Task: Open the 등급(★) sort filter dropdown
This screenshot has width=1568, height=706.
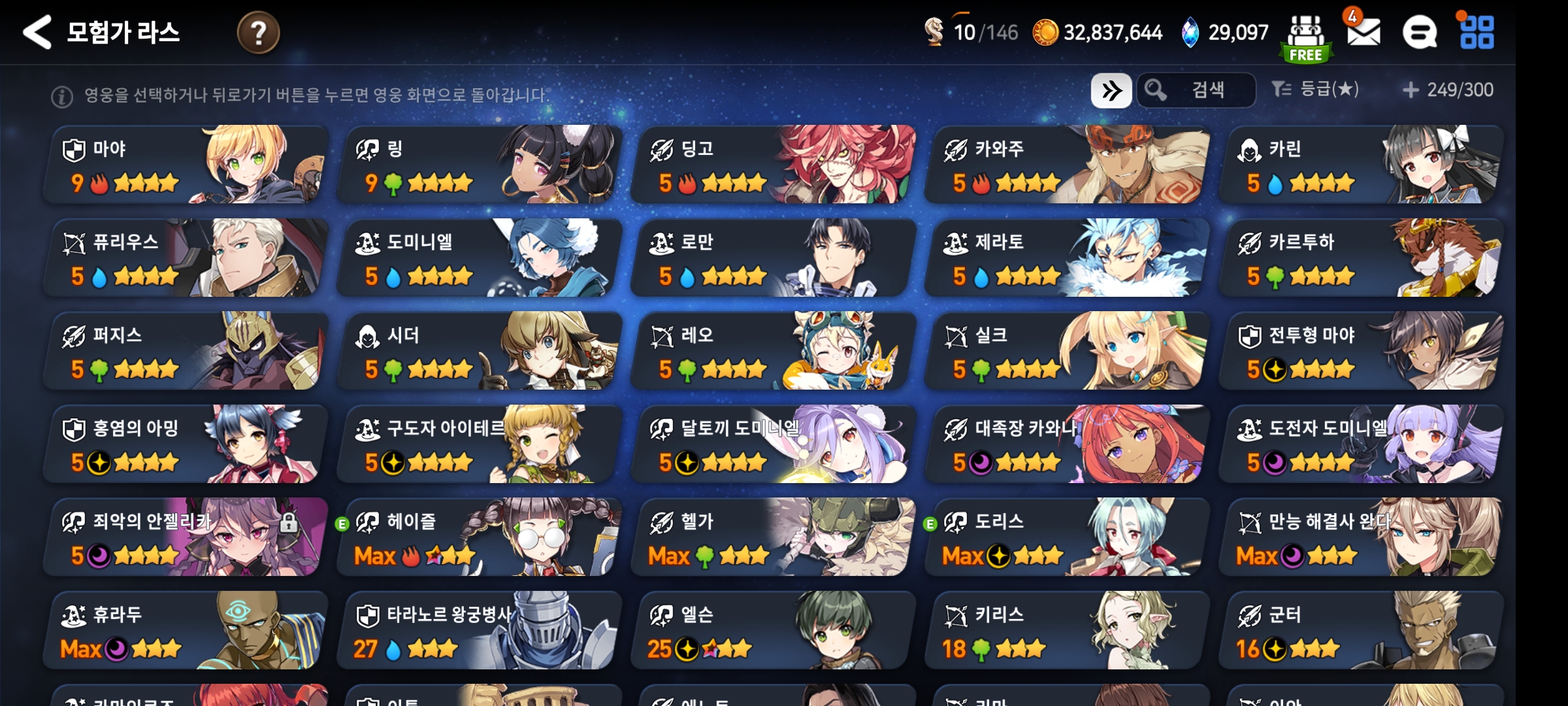Action: click(1315, 89)
